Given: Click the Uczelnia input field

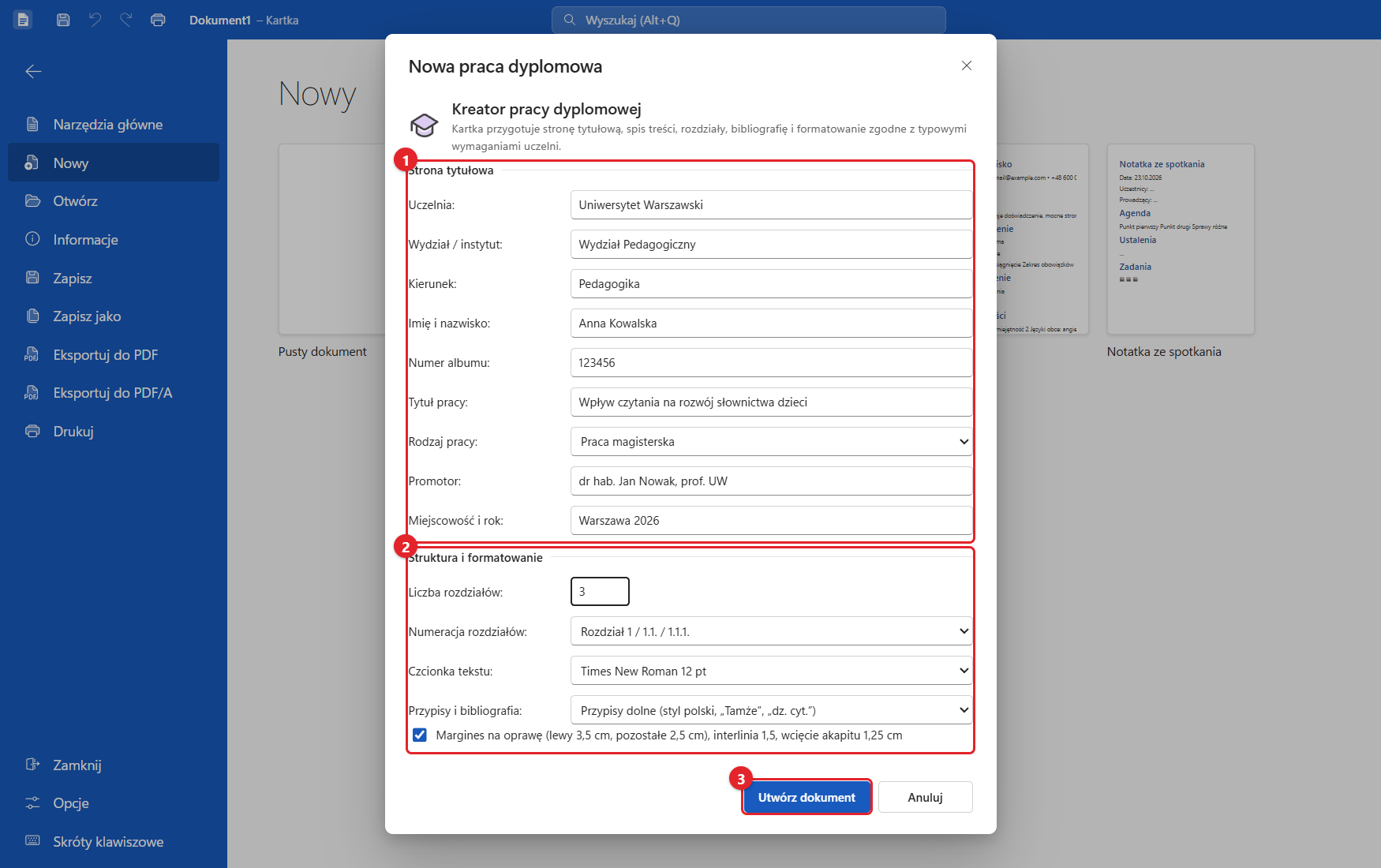Looking at the screenshot, I should tap(771, 205).
